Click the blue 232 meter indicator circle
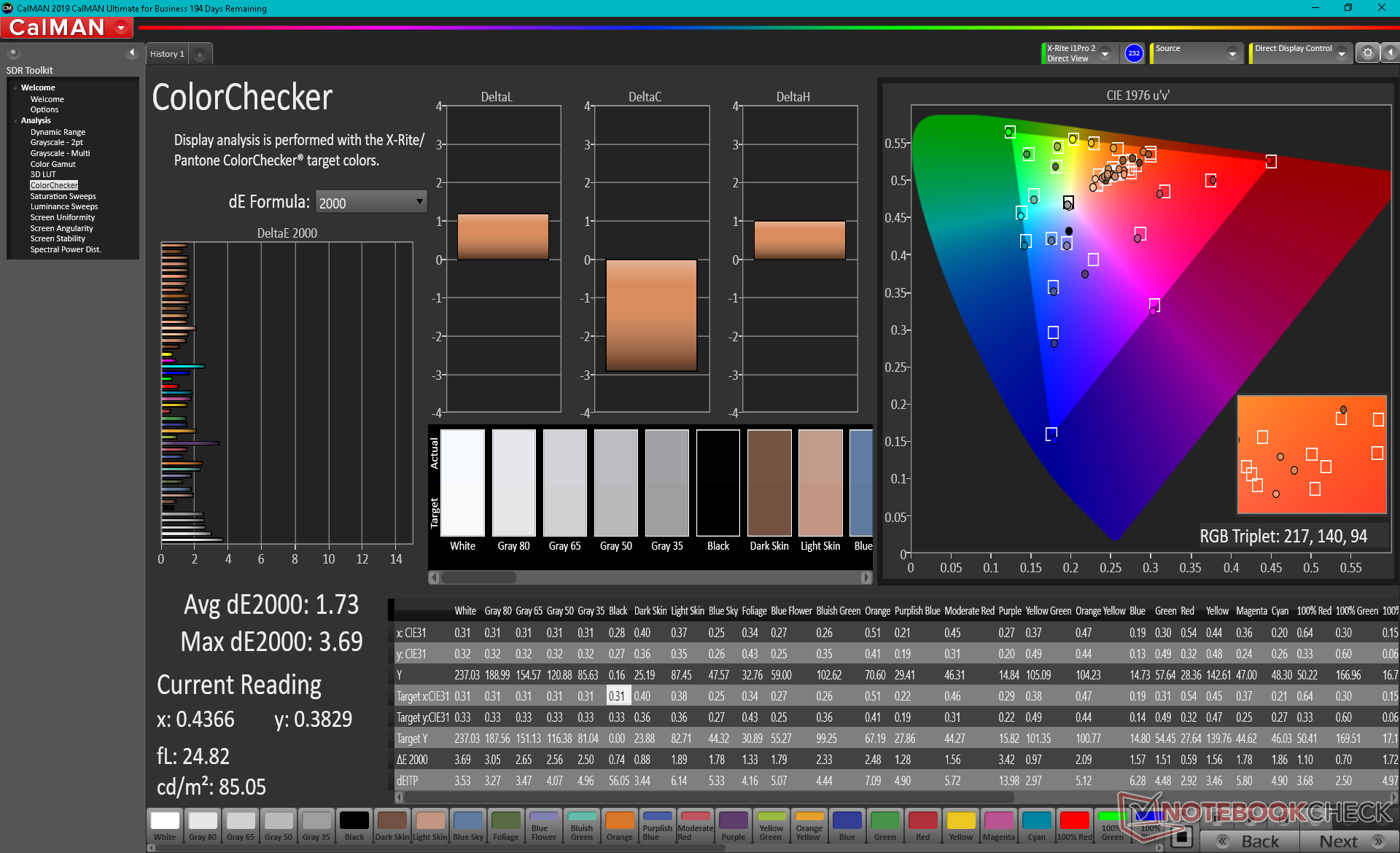The height and width of the screenshot is (853, 1400). (x=1133, y=53)
